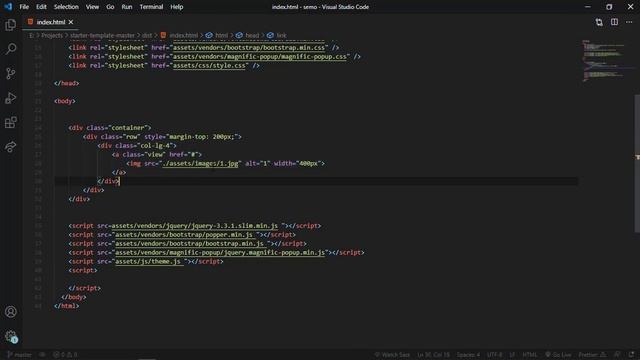Click the closing </html> tag
Image resolution: width=640 pixels, height=360 pixels.
pos(67,306)
